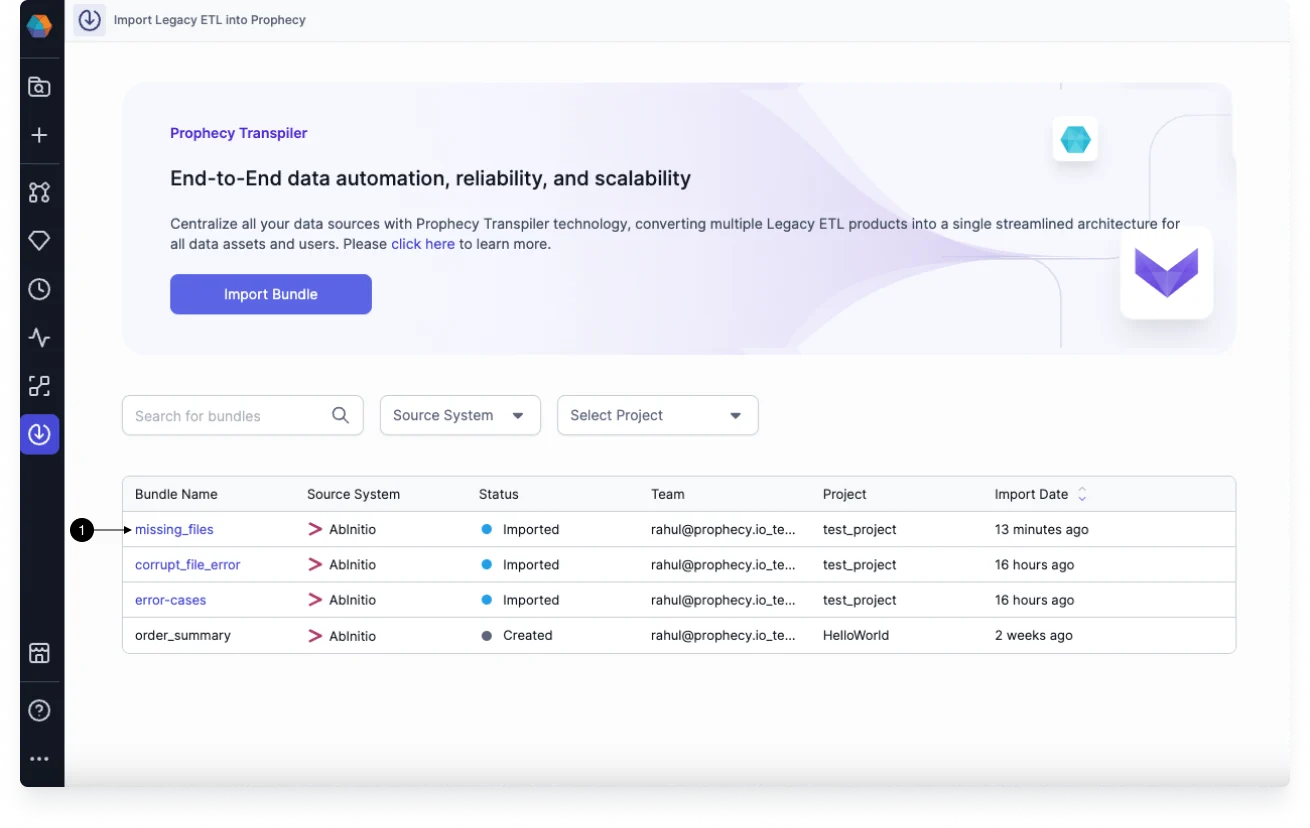Click the Import Date column header text
Image resolution: width=1310 pixels, height=828 pixels.
coord(1031,494)
